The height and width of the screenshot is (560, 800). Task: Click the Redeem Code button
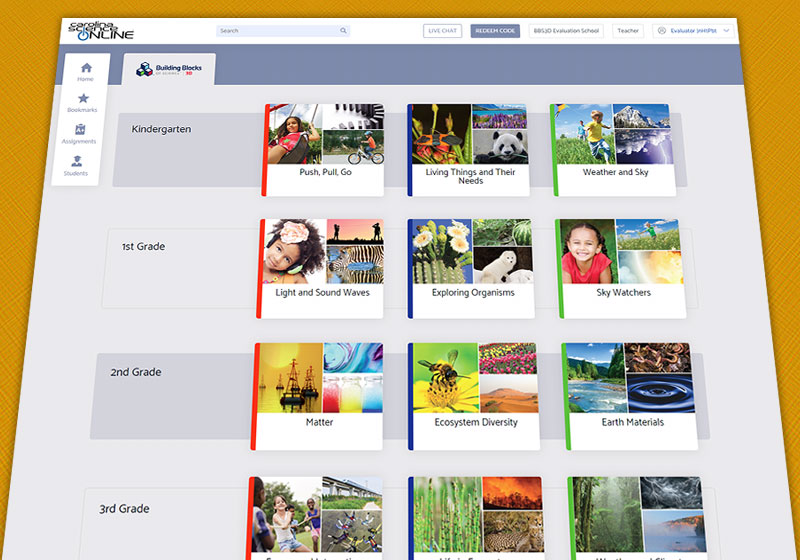(495, 31)
